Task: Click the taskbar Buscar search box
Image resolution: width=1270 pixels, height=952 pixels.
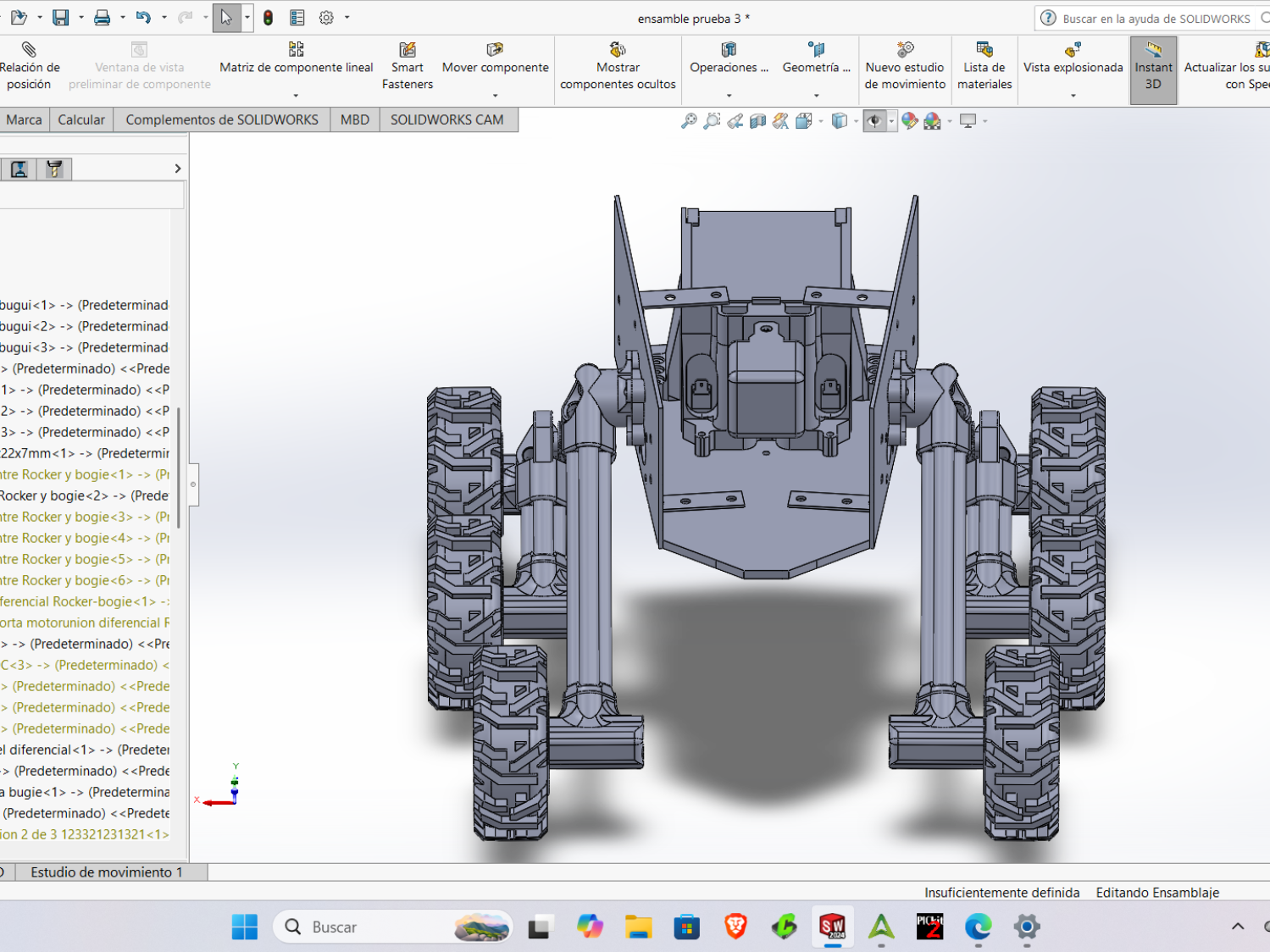Action: coord(393,927)
